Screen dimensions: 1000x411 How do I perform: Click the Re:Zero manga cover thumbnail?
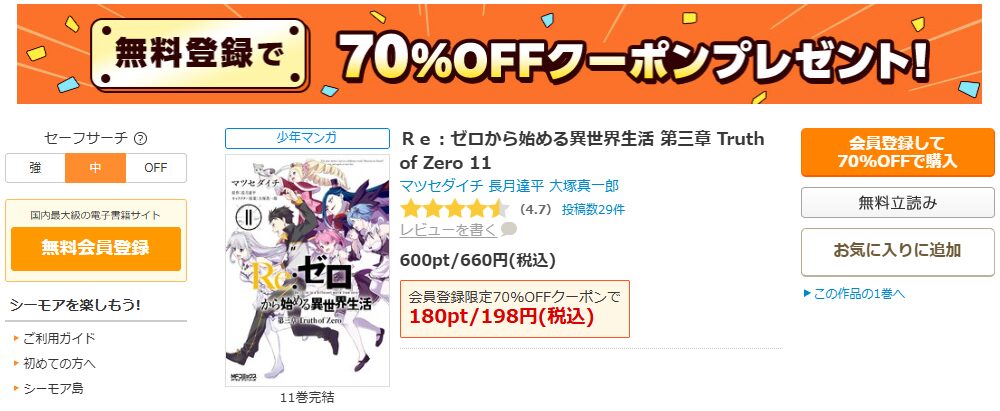(307, 269)
